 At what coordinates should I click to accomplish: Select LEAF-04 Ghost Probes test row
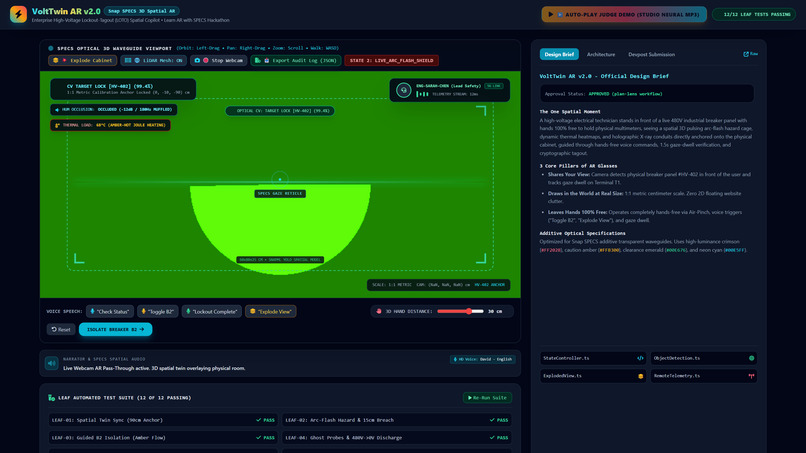pyautogui.click(x=397, y=438)
